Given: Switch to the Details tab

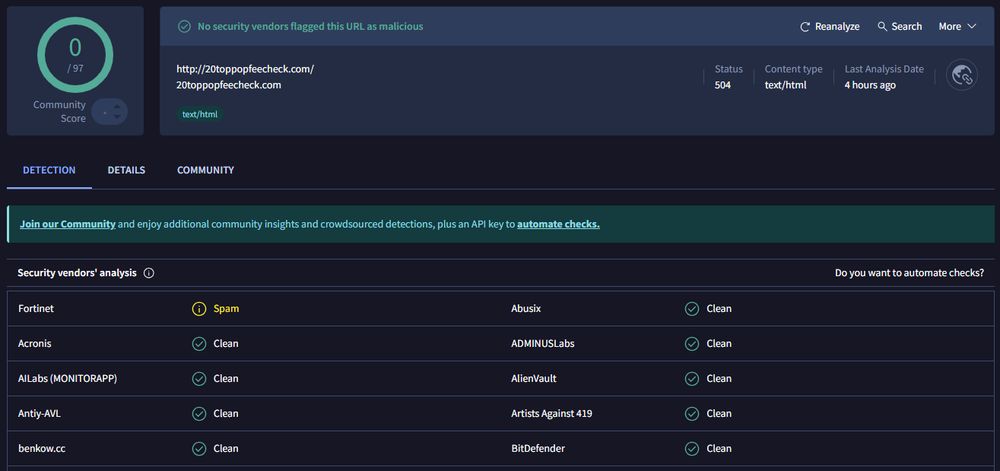Looking at the screenshot, I should click(126, 170).
